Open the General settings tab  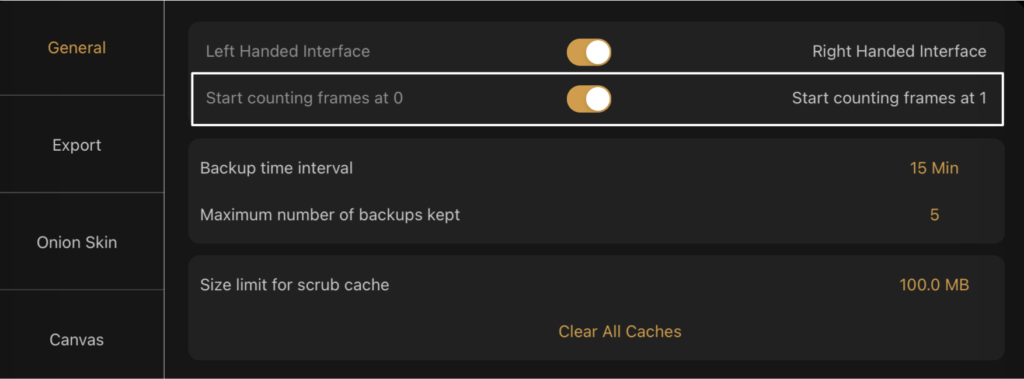tap(77, 48)
